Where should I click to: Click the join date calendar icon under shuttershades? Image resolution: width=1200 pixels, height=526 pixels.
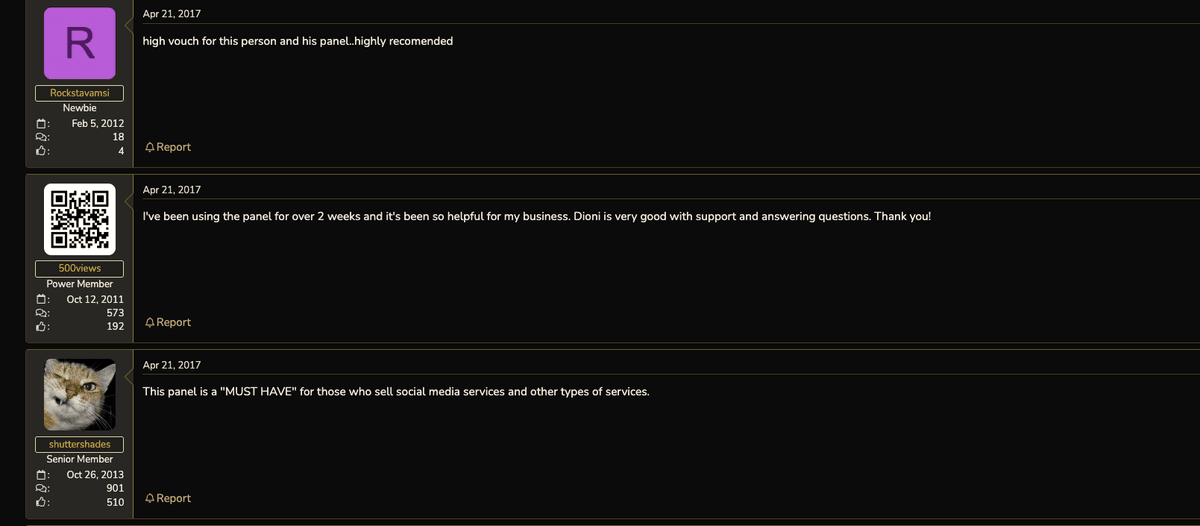coord(42,474)
